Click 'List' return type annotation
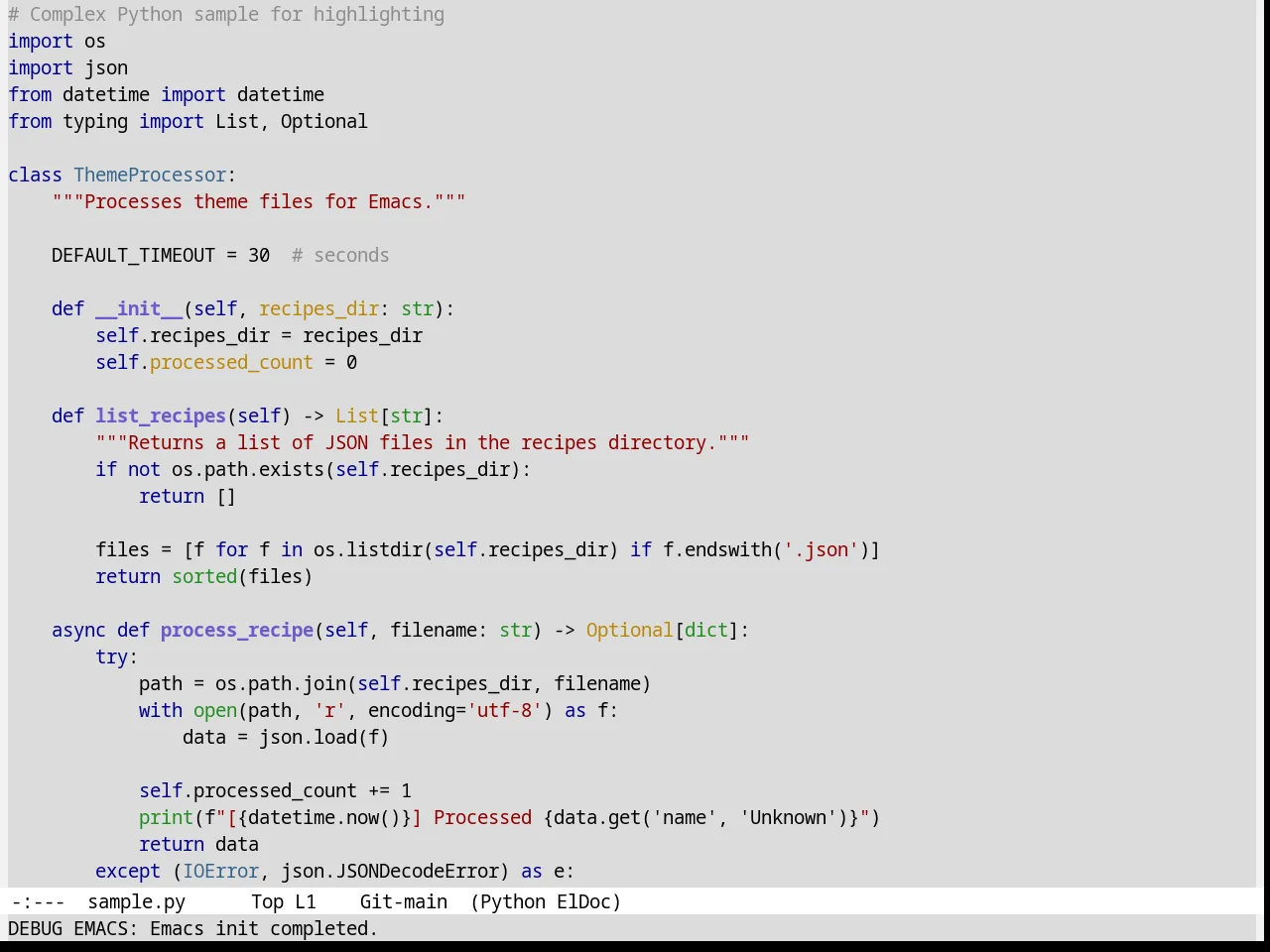This screenshot has height=952, width=1270. click(x=357, y=416)
